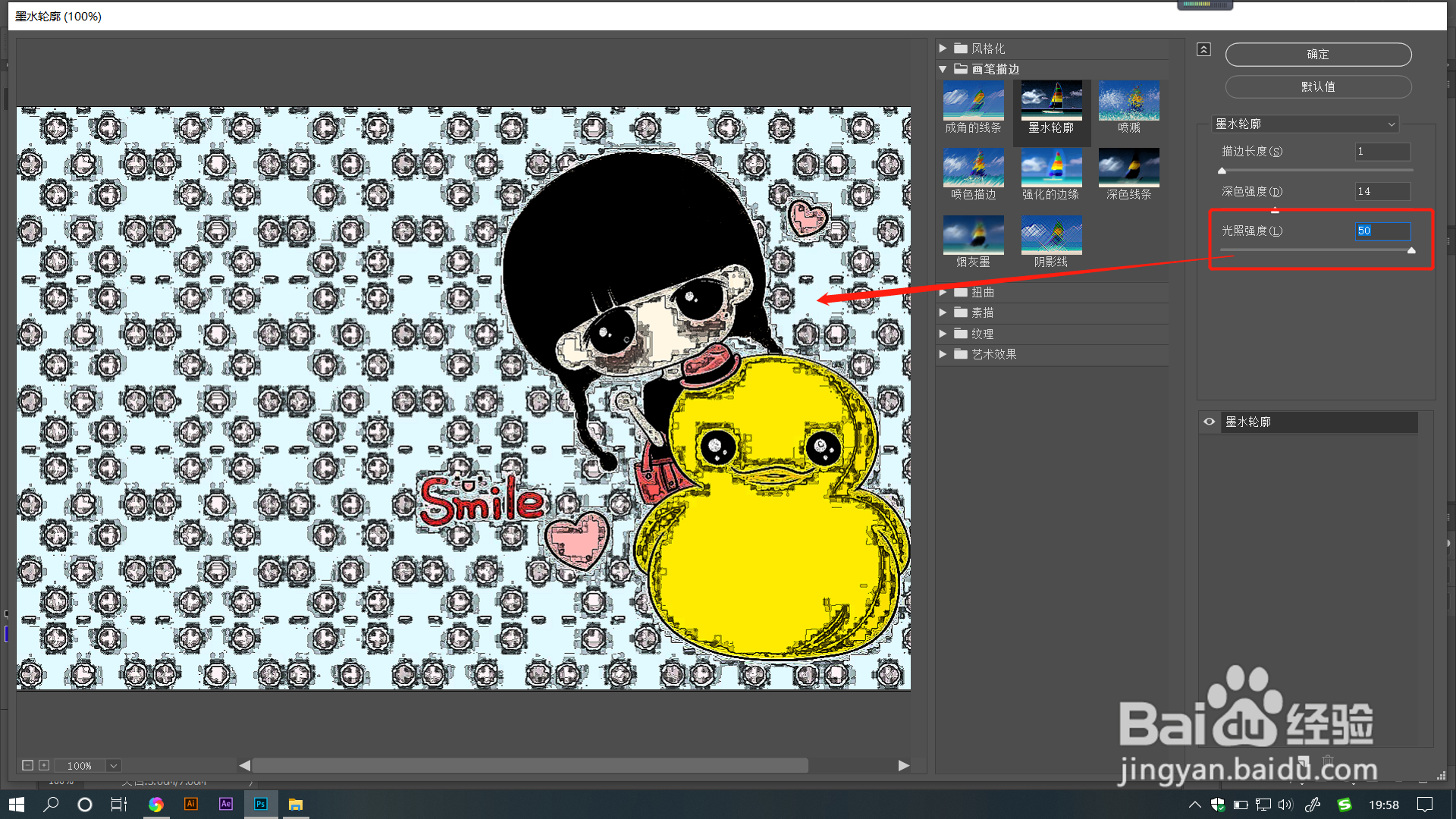Open the 墨水轮廓 filter name dropdown
This screenshot has height=819, width=1456.
[1304, 124]
